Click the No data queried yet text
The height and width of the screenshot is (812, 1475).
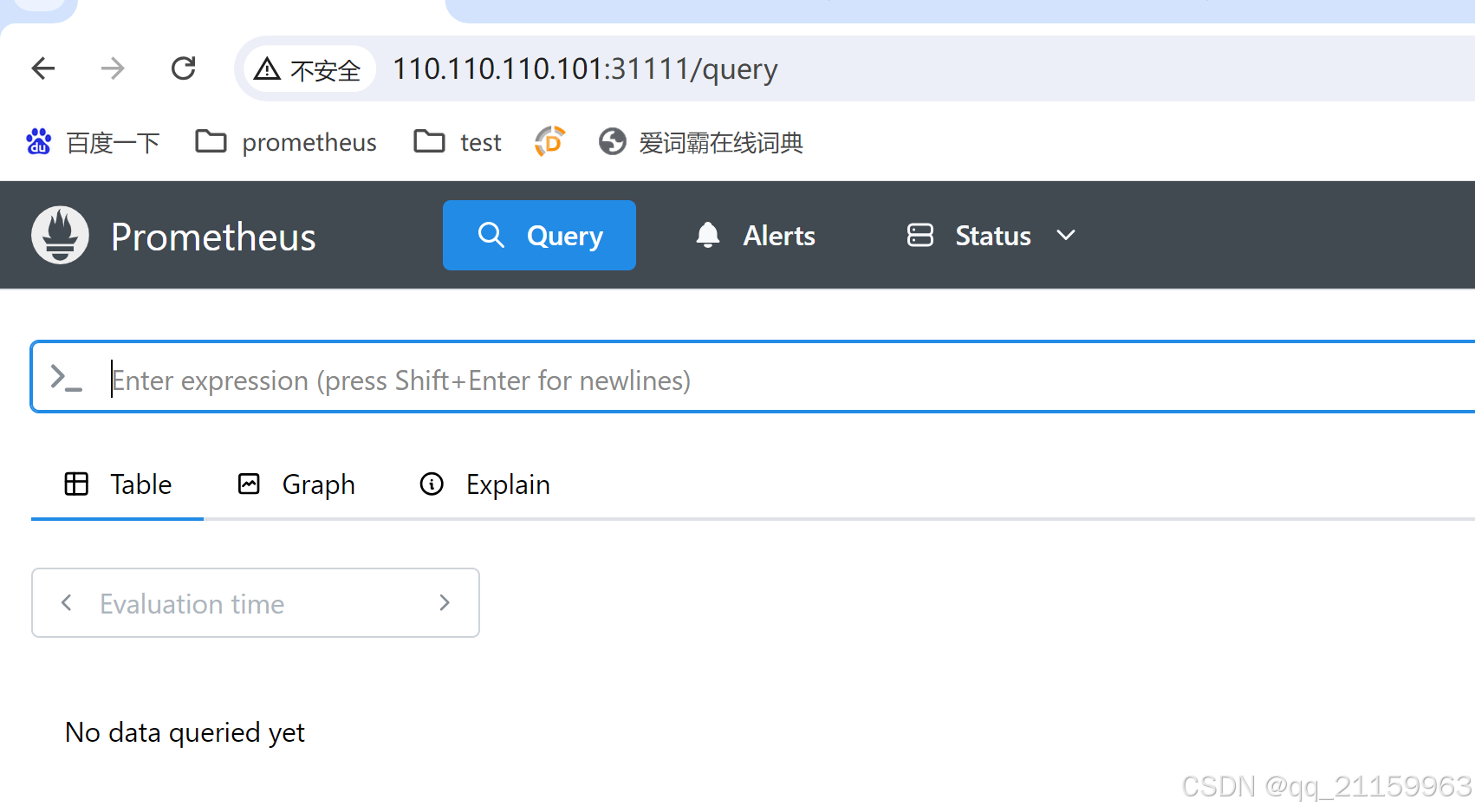185,733
